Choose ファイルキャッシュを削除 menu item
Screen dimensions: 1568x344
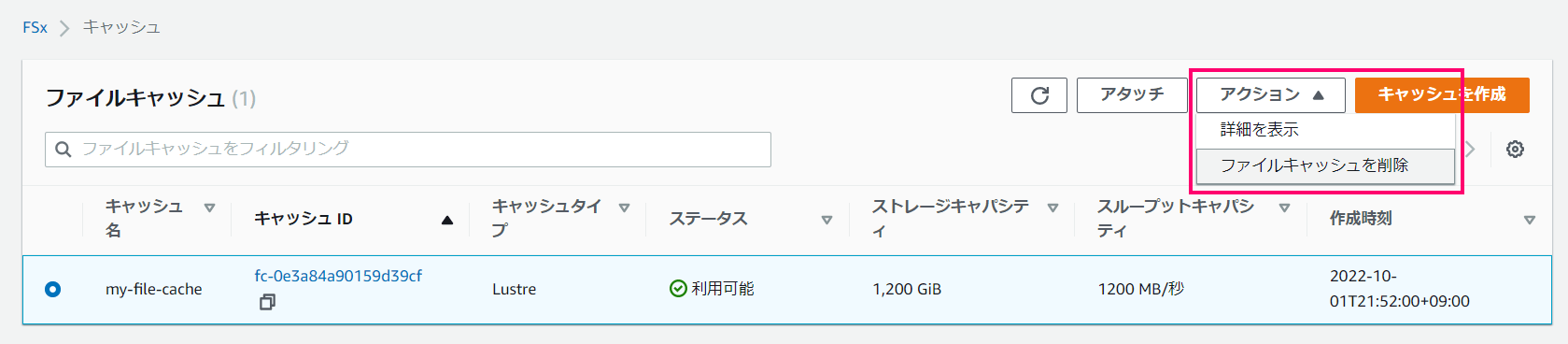point(1325,165)
